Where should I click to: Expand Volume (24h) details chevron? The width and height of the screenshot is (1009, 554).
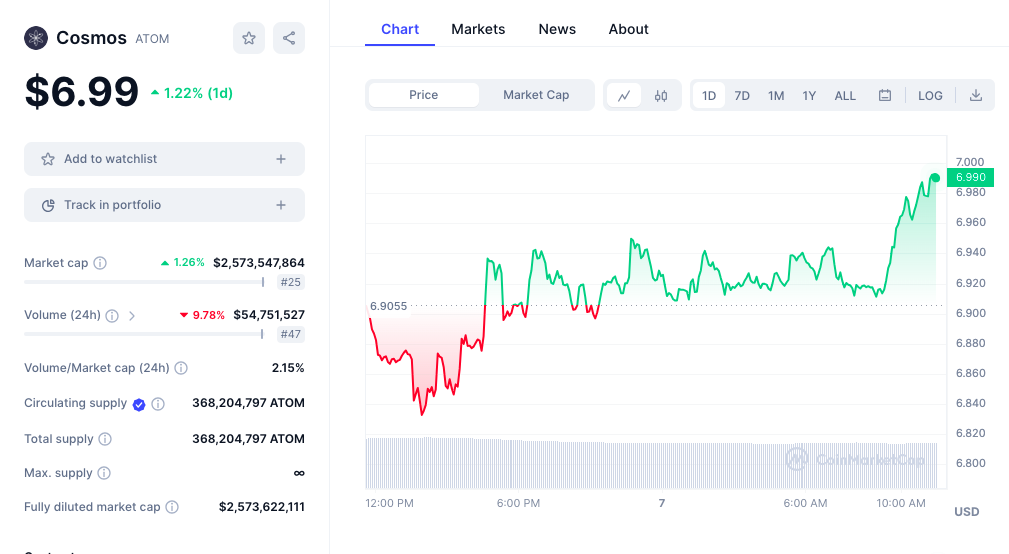click(x=131, y=315)
